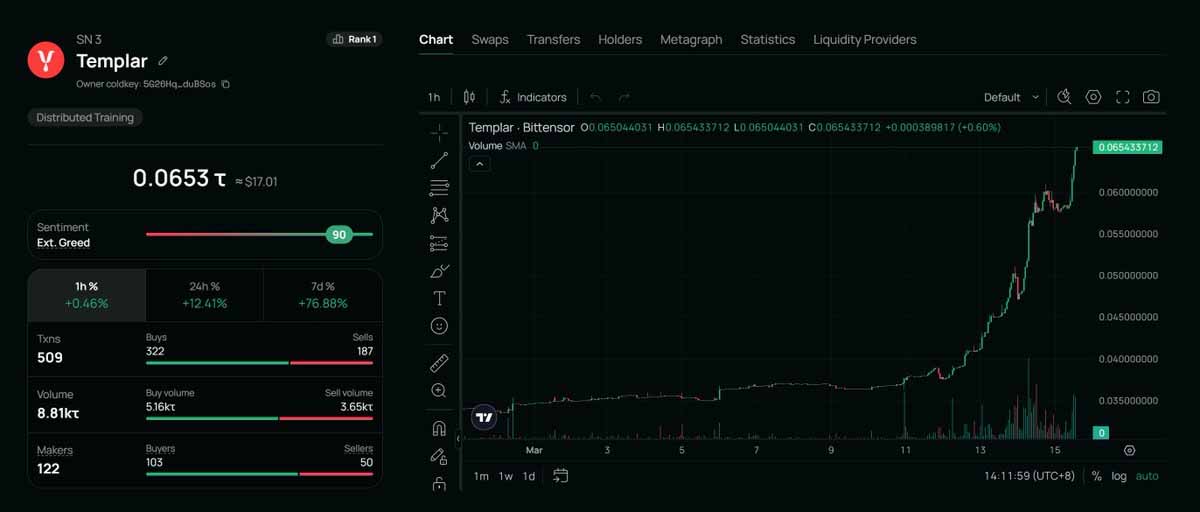Viewport: 1200px width, 512px height.
Task: Open the forecasting and measurement tools
Action: [x=439, y=243]
